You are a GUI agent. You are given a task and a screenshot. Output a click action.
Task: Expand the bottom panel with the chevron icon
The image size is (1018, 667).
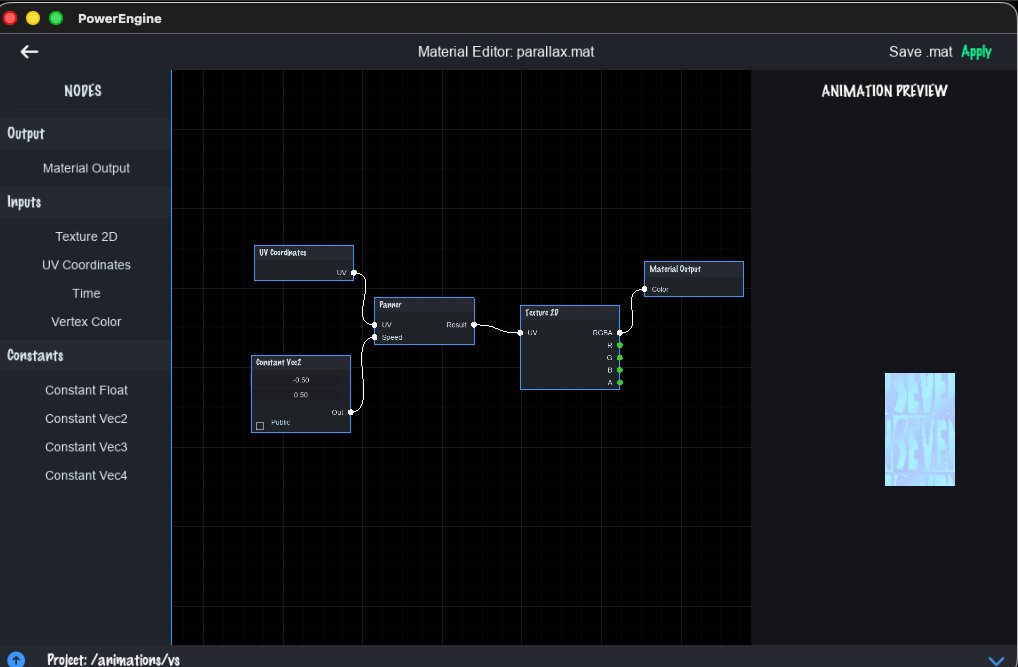996,660
